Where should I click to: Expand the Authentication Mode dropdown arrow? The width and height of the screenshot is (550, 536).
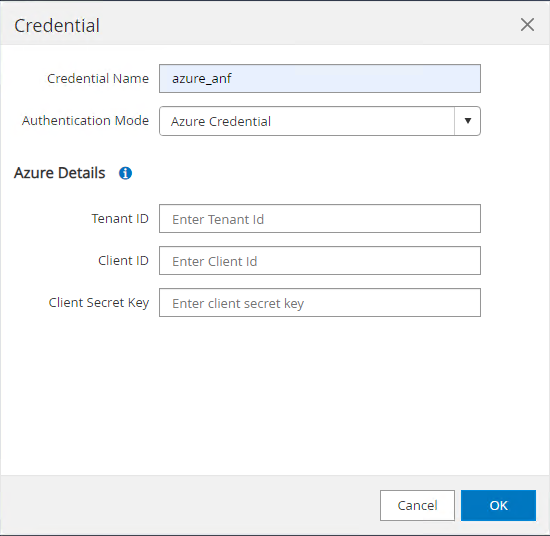pos(468,121)
